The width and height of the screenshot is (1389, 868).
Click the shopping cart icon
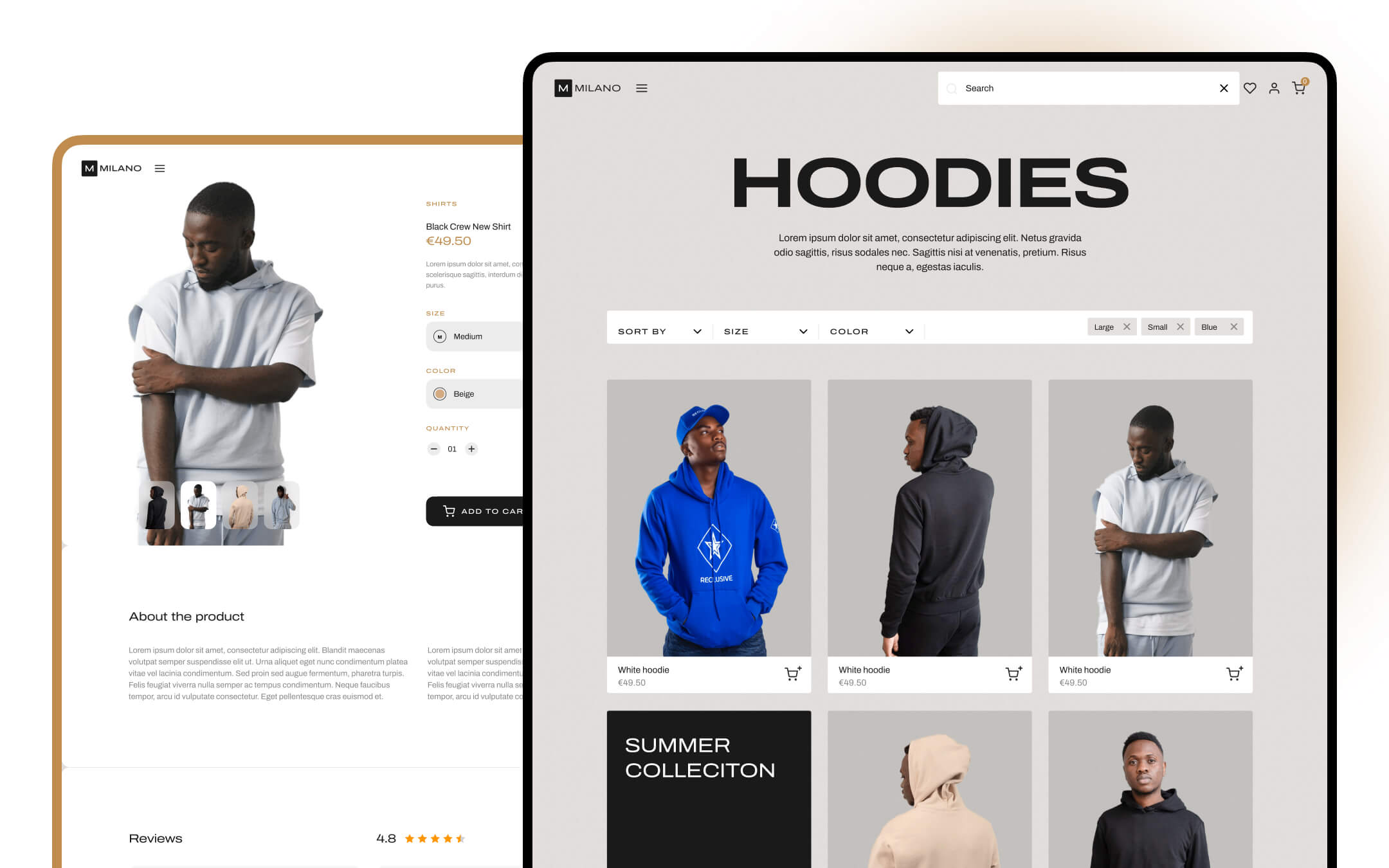coord(1298,88)
